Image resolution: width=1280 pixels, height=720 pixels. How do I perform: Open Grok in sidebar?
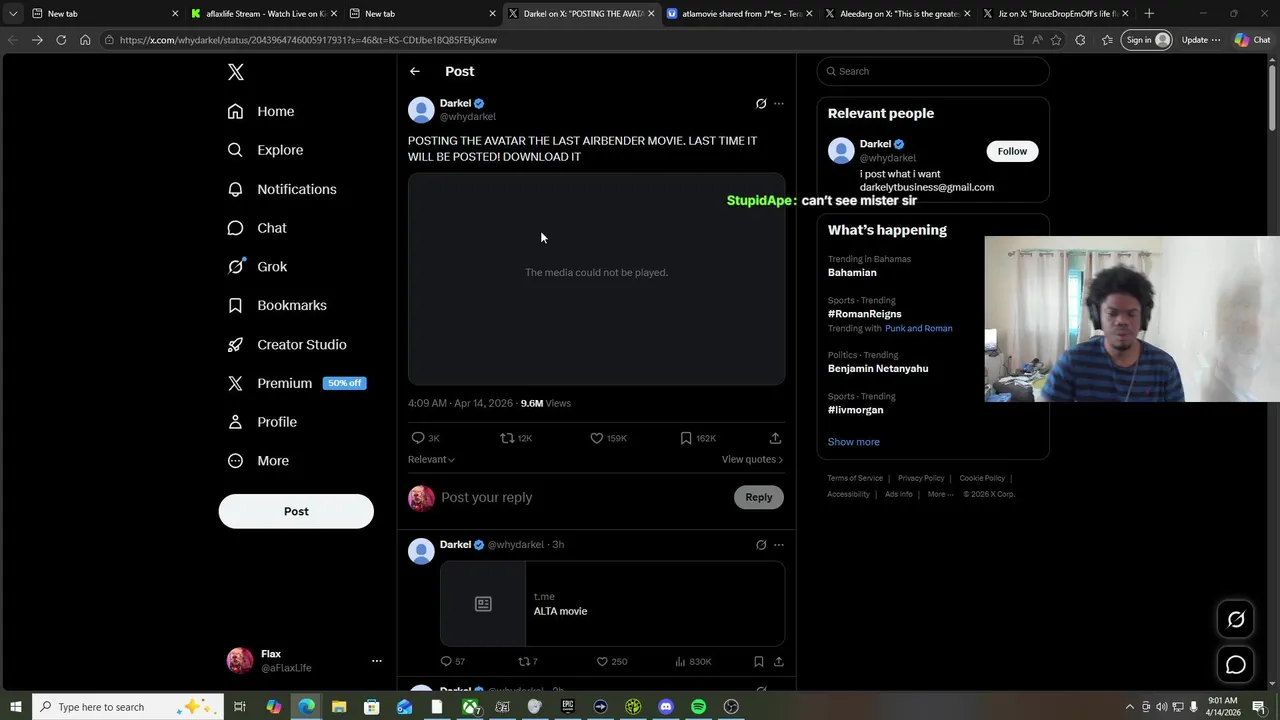[257, 267]
